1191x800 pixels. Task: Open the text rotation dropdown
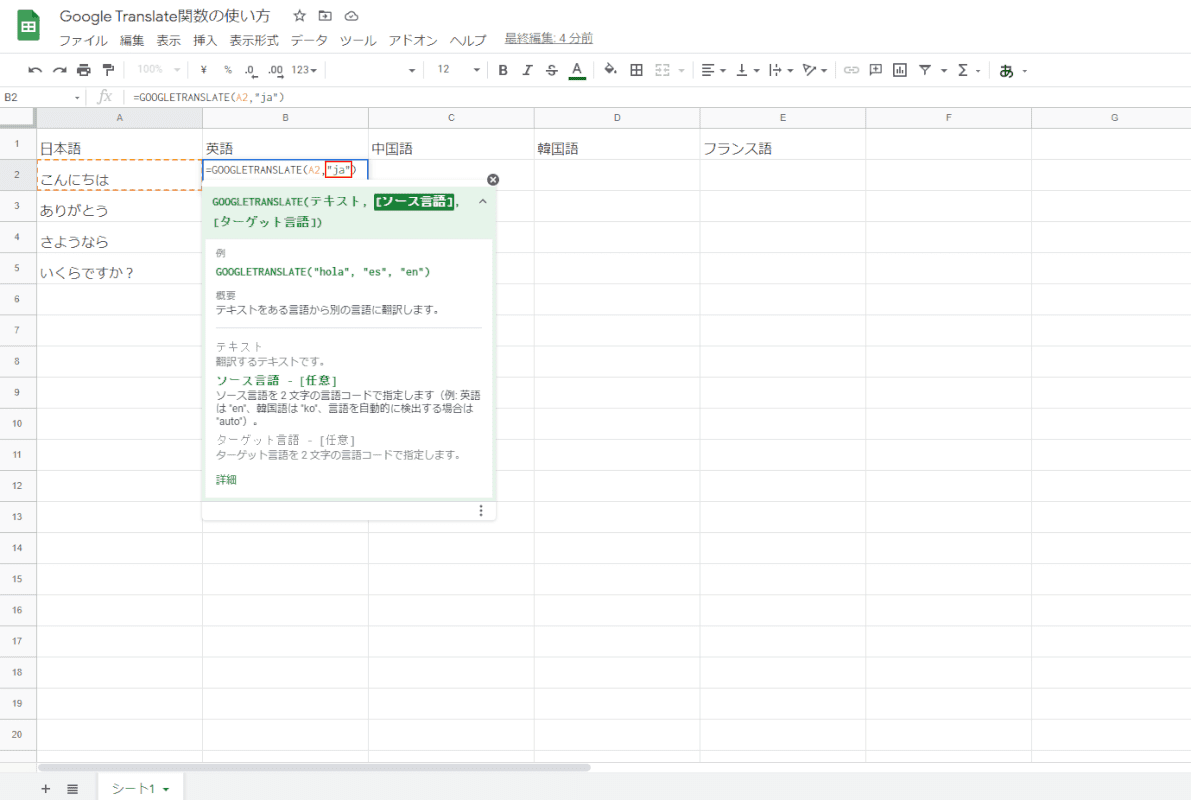[815, 70]
